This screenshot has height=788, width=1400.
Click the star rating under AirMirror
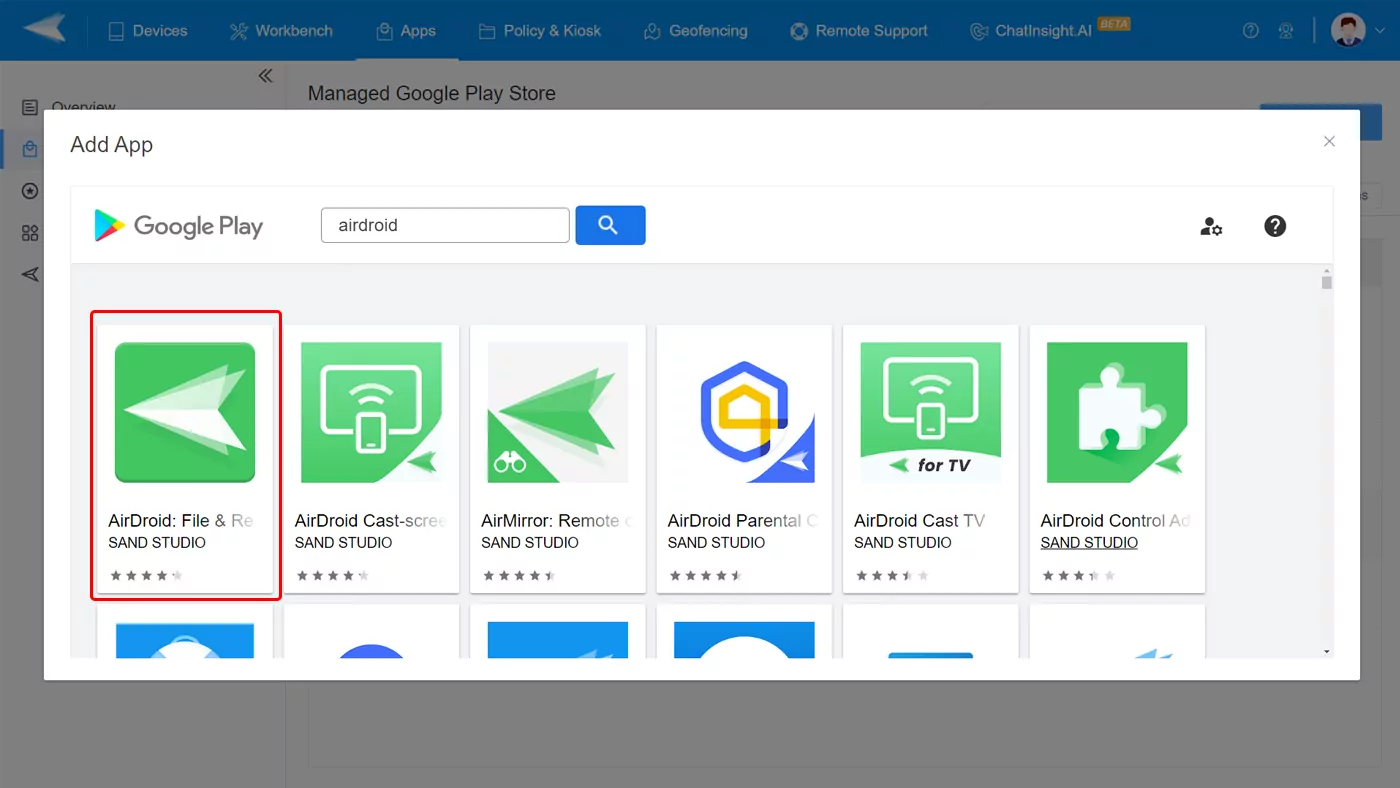(x=519, y=576)
